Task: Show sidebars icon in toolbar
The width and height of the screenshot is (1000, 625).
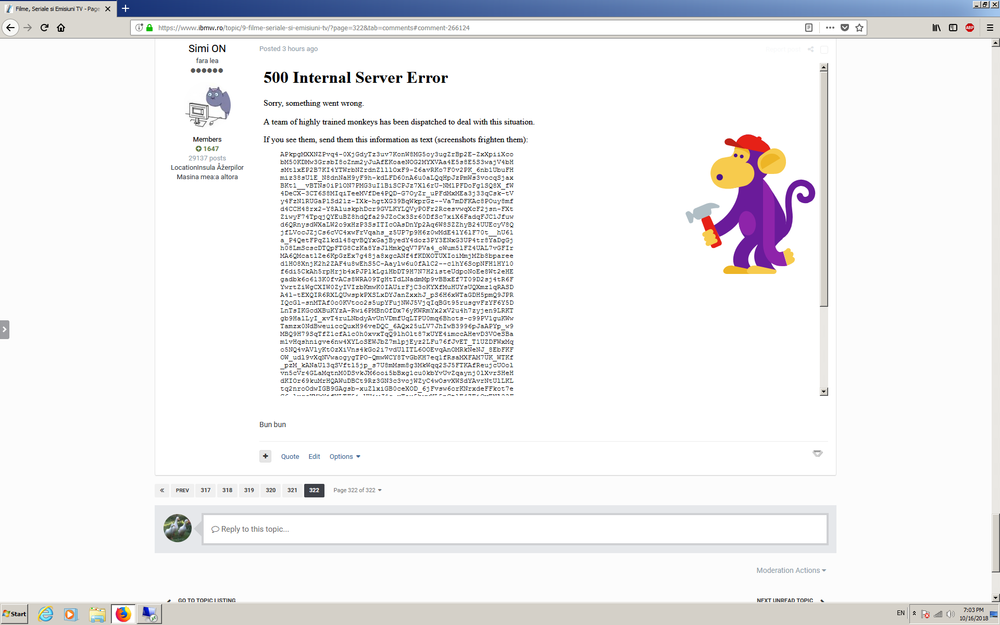Action: click(953, 27)
